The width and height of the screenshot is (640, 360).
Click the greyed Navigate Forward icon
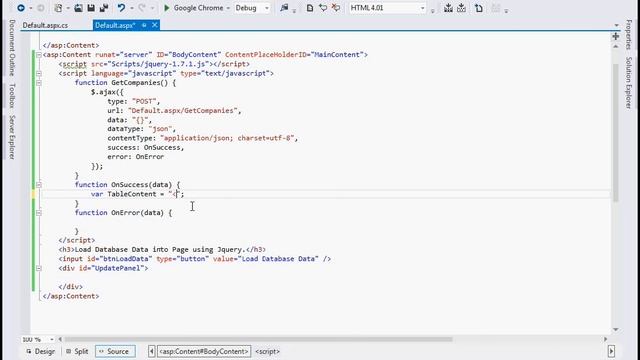tap(41, 8)
